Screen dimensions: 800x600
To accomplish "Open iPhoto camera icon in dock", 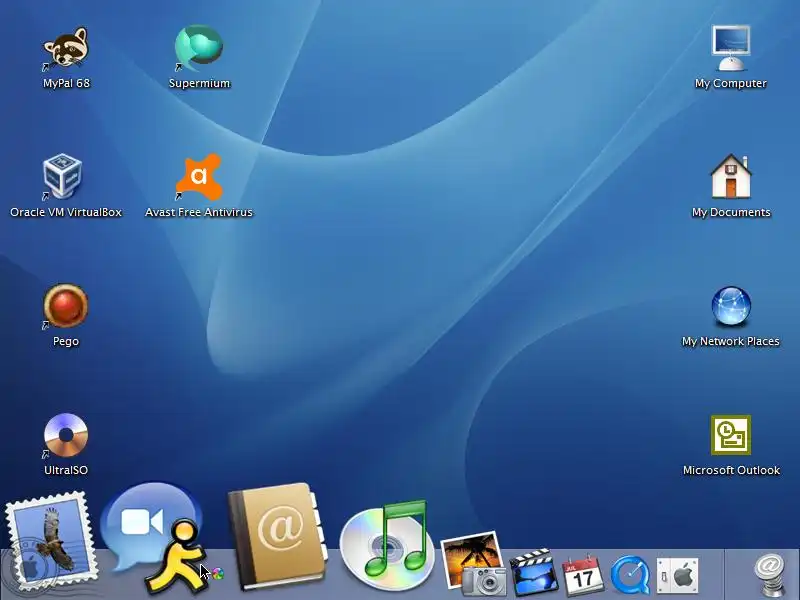I will tap(474, 563).
